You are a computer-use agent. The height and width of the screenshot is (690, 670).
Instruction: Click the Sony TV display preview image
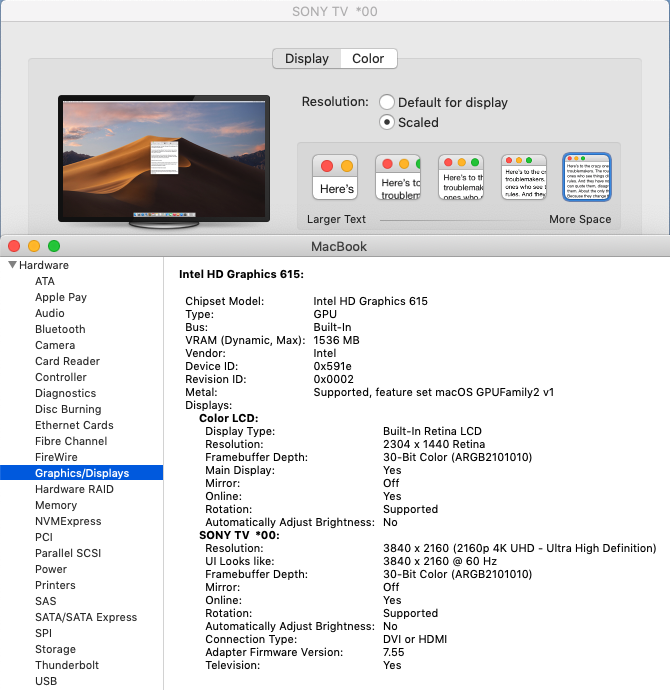(x=164, y=161)
